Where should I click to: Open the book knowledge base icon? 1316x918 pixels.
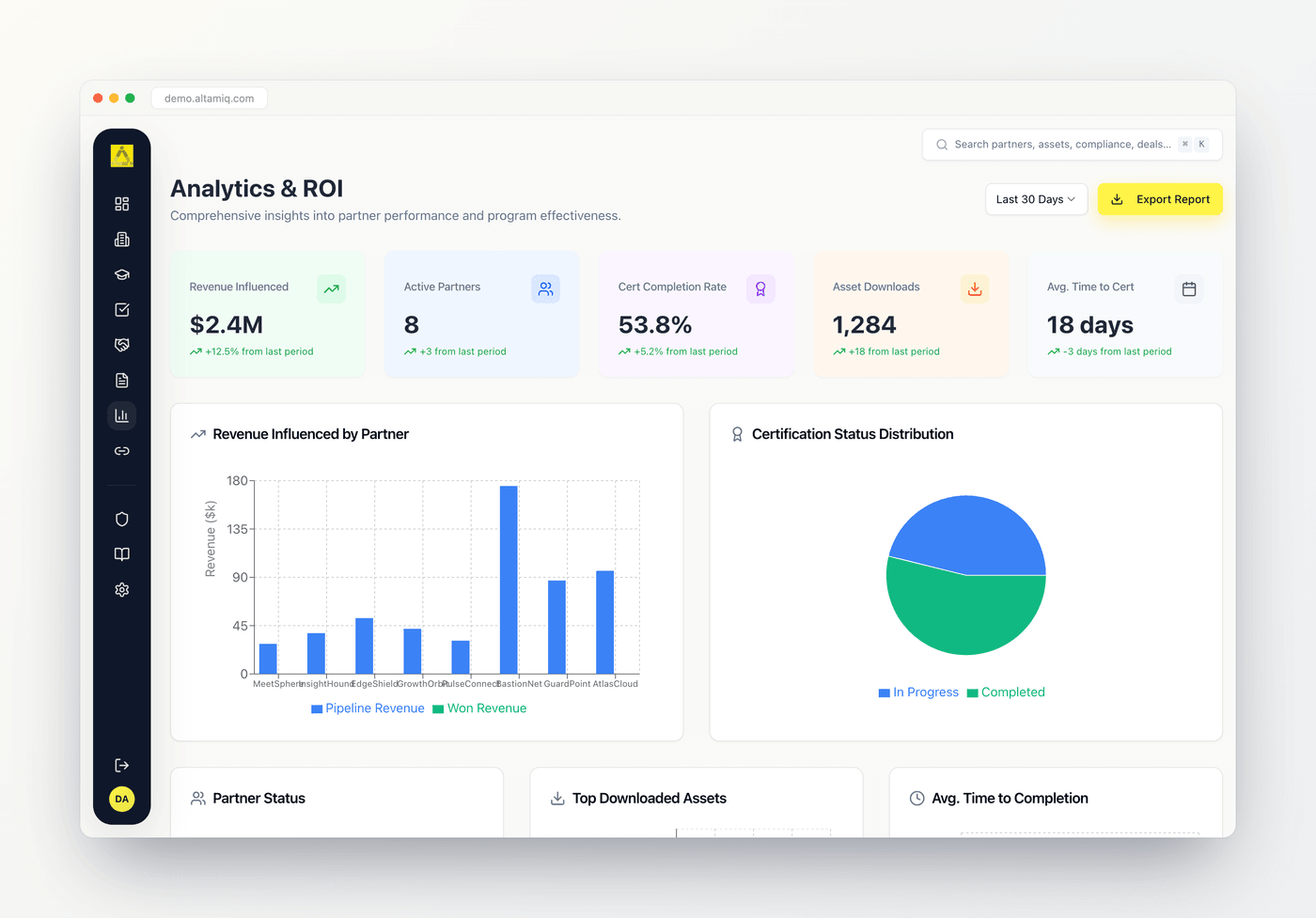click(122, 554)
